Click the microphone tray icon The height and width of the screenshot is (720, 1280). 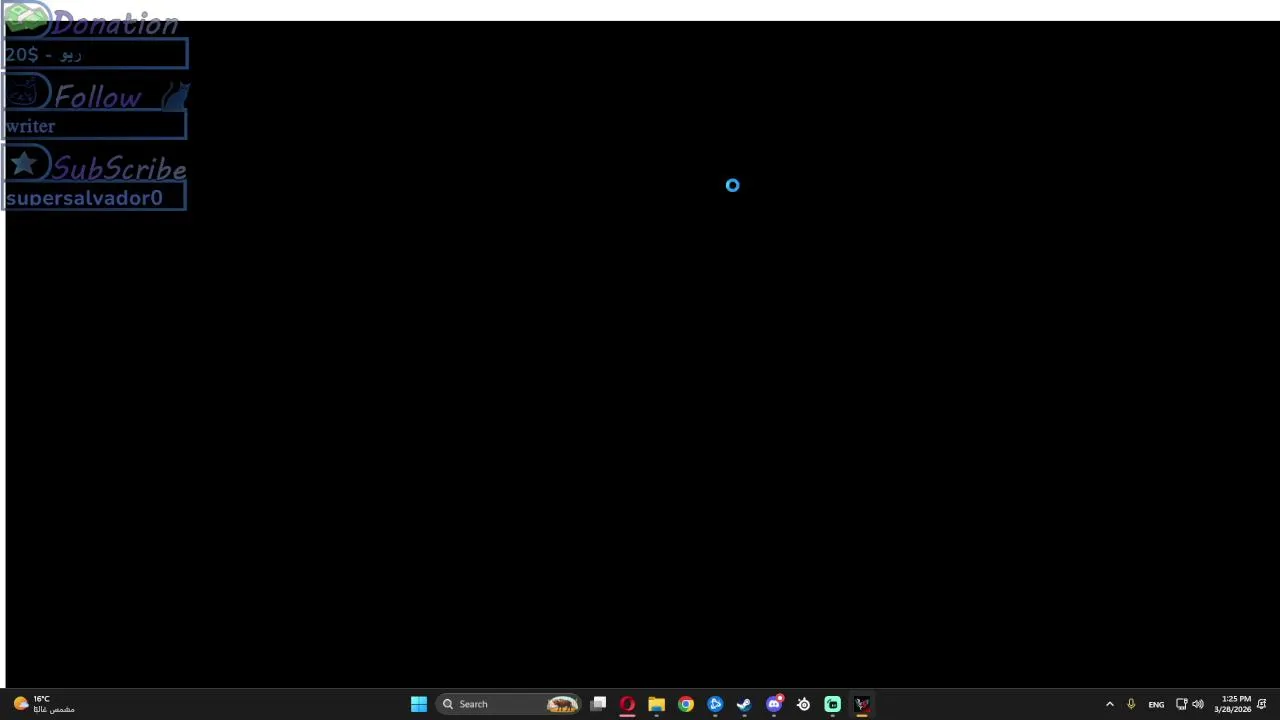[x=1131, y=704]
